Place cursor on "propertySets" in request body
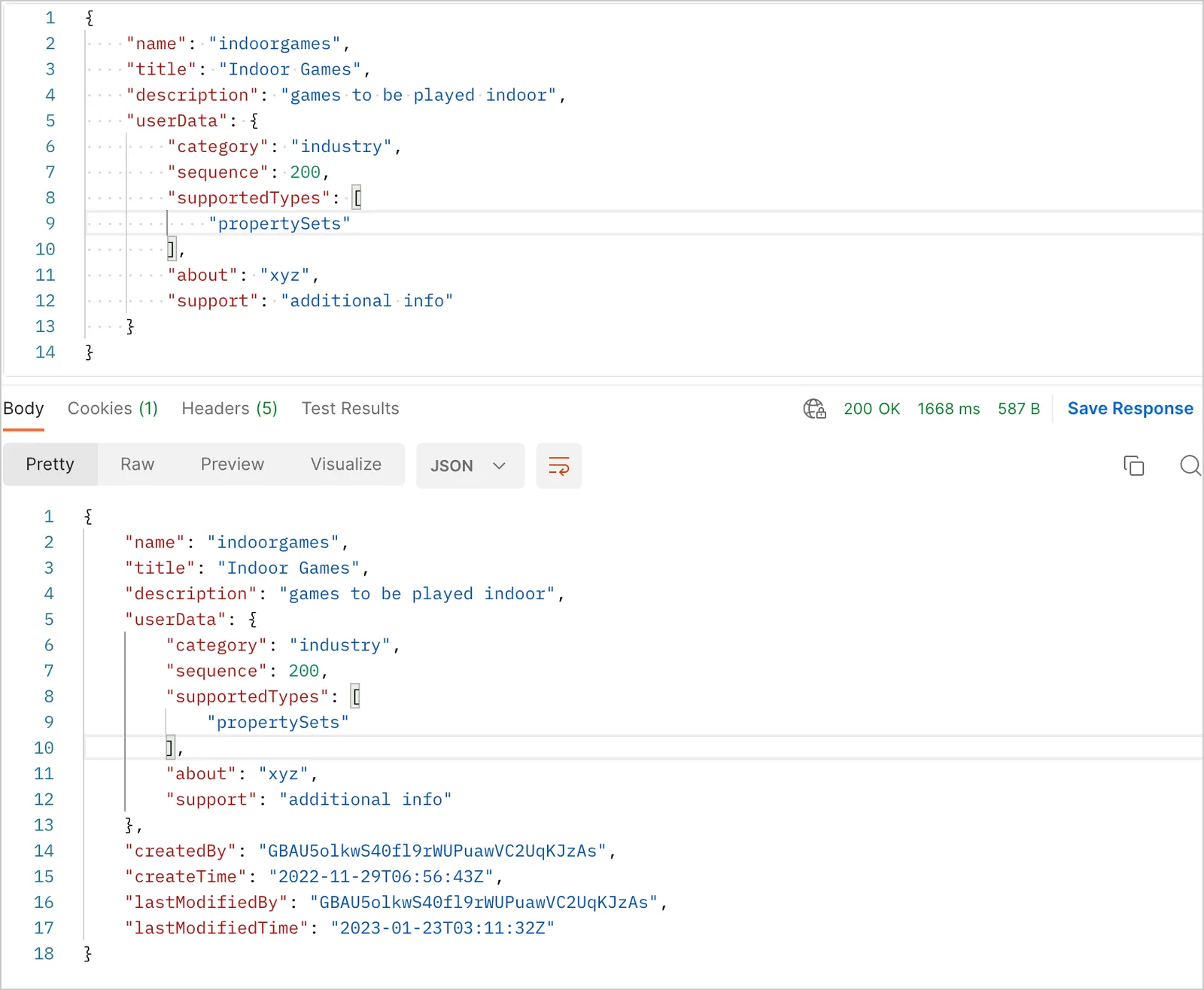The image size is (1204, 990). 279,224
